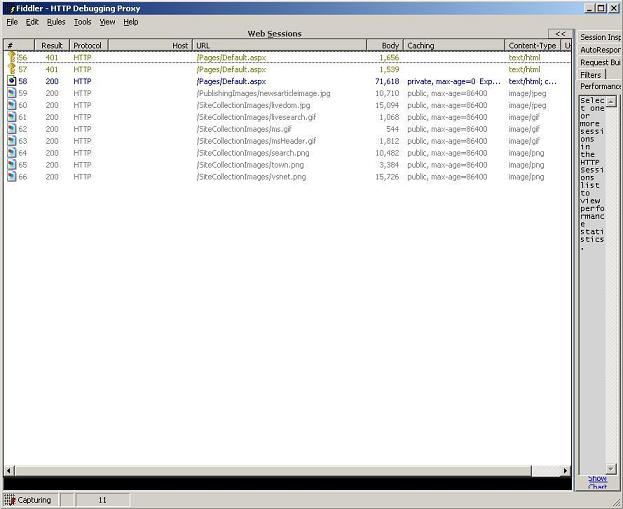Open the Help menu
This screenshot has height=509, width=623.
(131, 22)
